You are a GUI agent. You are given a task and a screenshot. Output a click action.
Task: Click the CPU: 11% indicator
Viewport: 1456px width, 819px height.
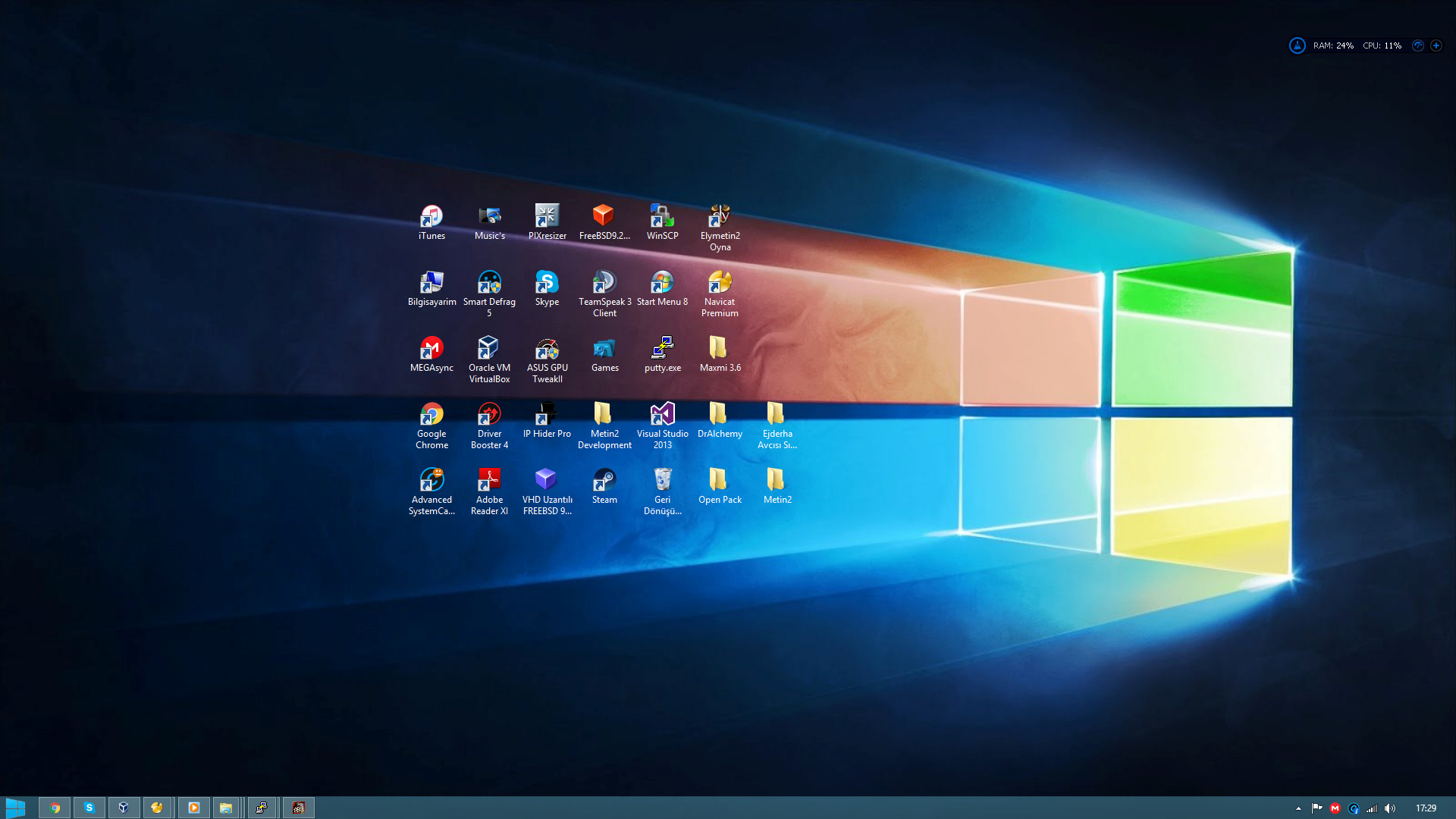pos(1382,45)
